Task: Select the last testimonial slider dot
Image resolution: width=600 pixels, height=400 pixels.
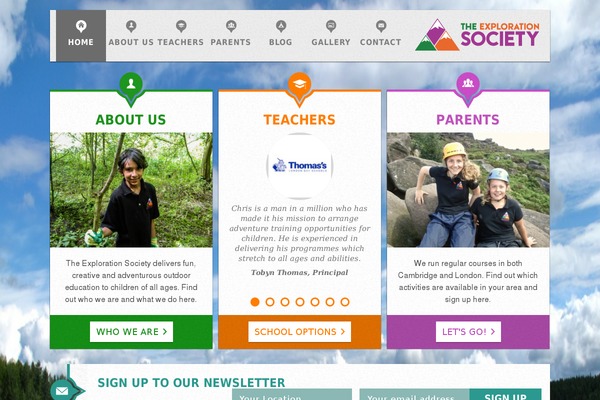Action: pos(345,302)
